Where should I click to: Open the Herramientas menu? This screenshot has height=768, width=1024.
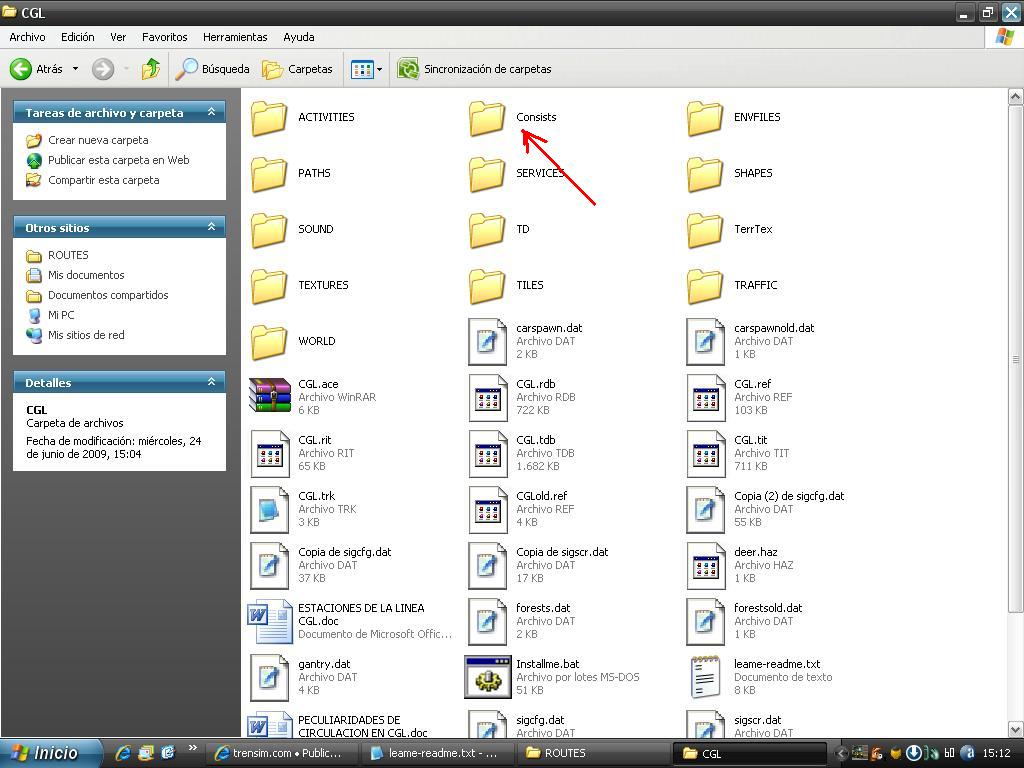(235, 37)
